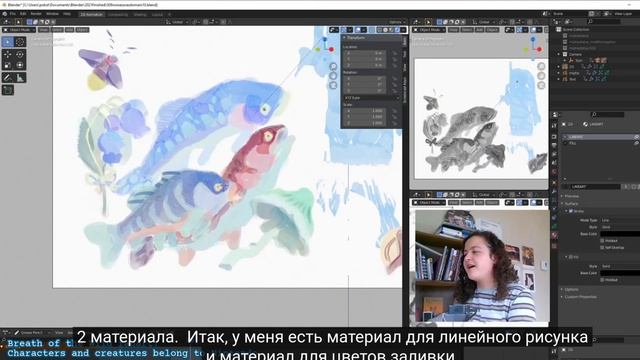Screen dimensions: 640x360
Task: Select the Transform tool
Action: tap(20, 65)
